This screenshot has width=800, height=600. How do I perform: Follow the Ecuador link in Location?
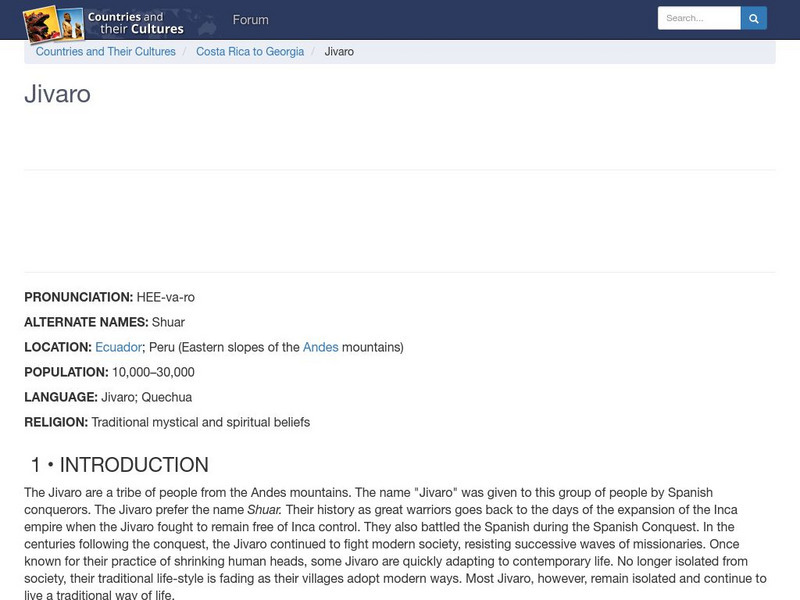pyautogui.click(x=118, y=347)
